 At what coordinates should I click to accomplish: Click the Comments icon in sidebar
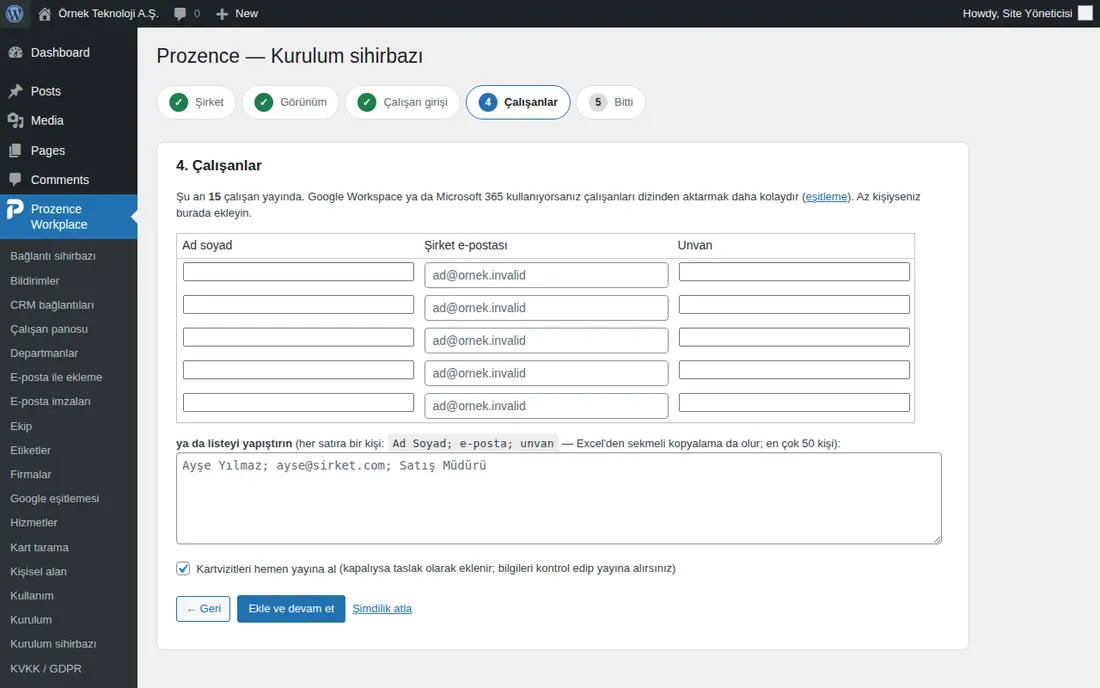coord(15,180)
